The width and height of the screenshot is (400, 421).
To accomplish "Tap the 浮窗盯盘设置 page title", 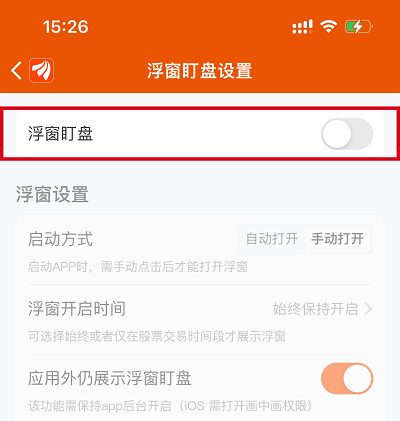I will pyautogui.click(x=200, y=71).
